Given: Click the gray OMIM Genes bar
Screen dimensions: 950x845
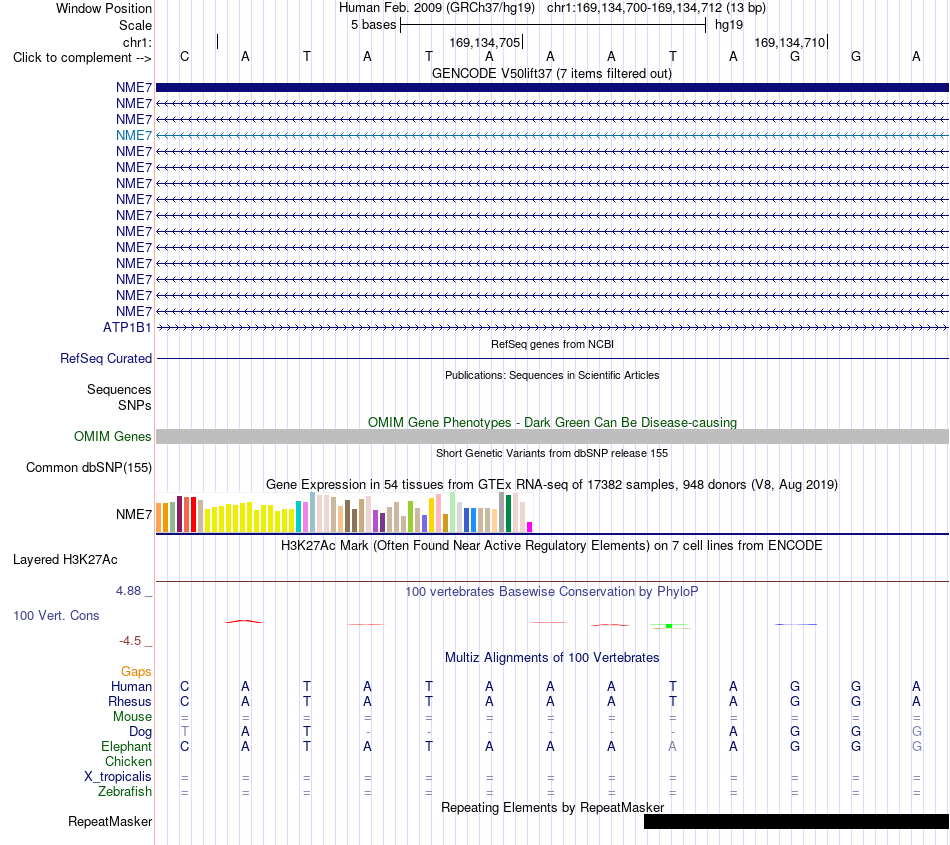Looking at the screenshot, I should [x=552, y=436].
